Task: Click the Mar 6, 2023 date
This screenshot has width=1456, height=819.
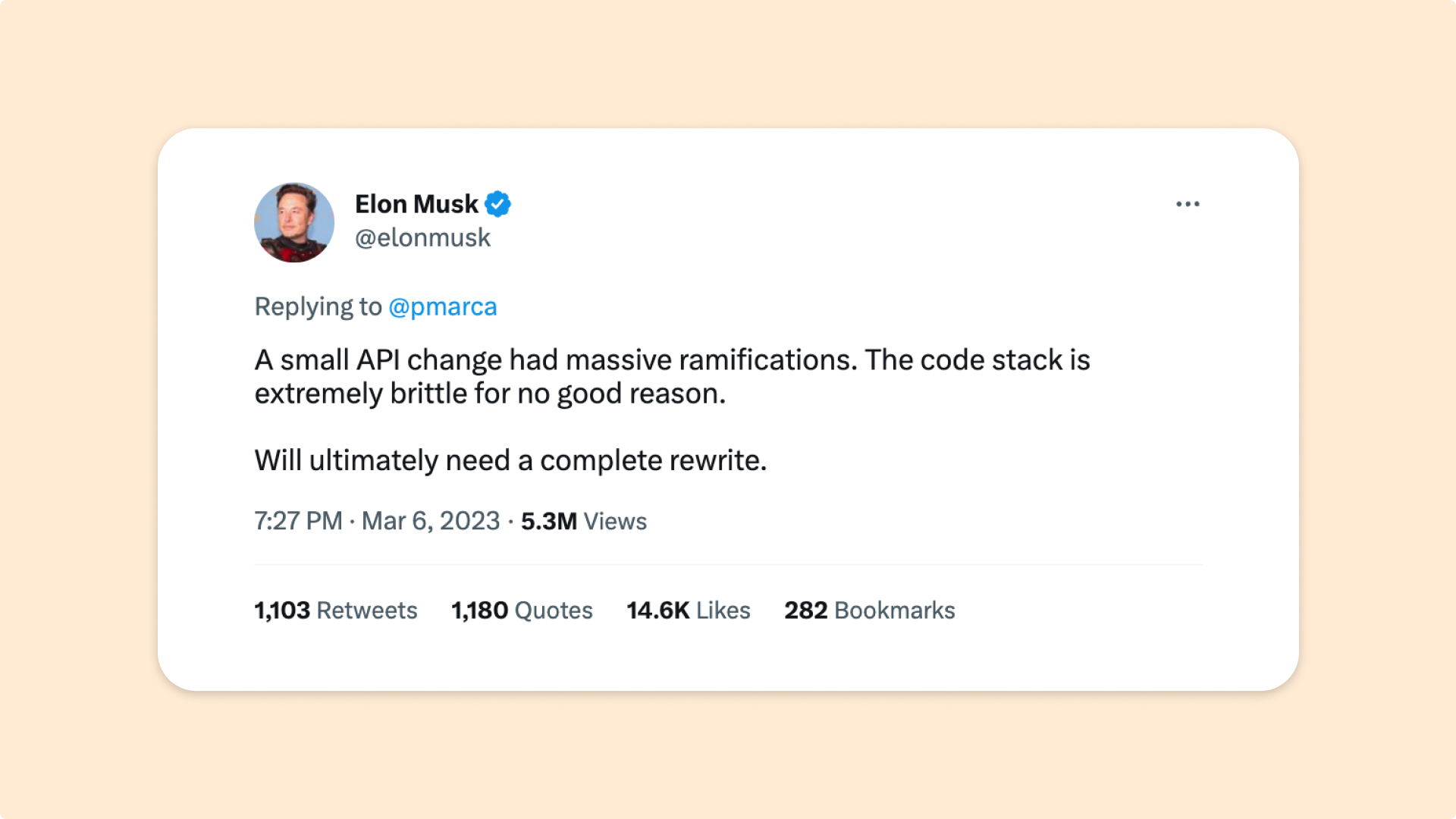Action: coord(430,521)
